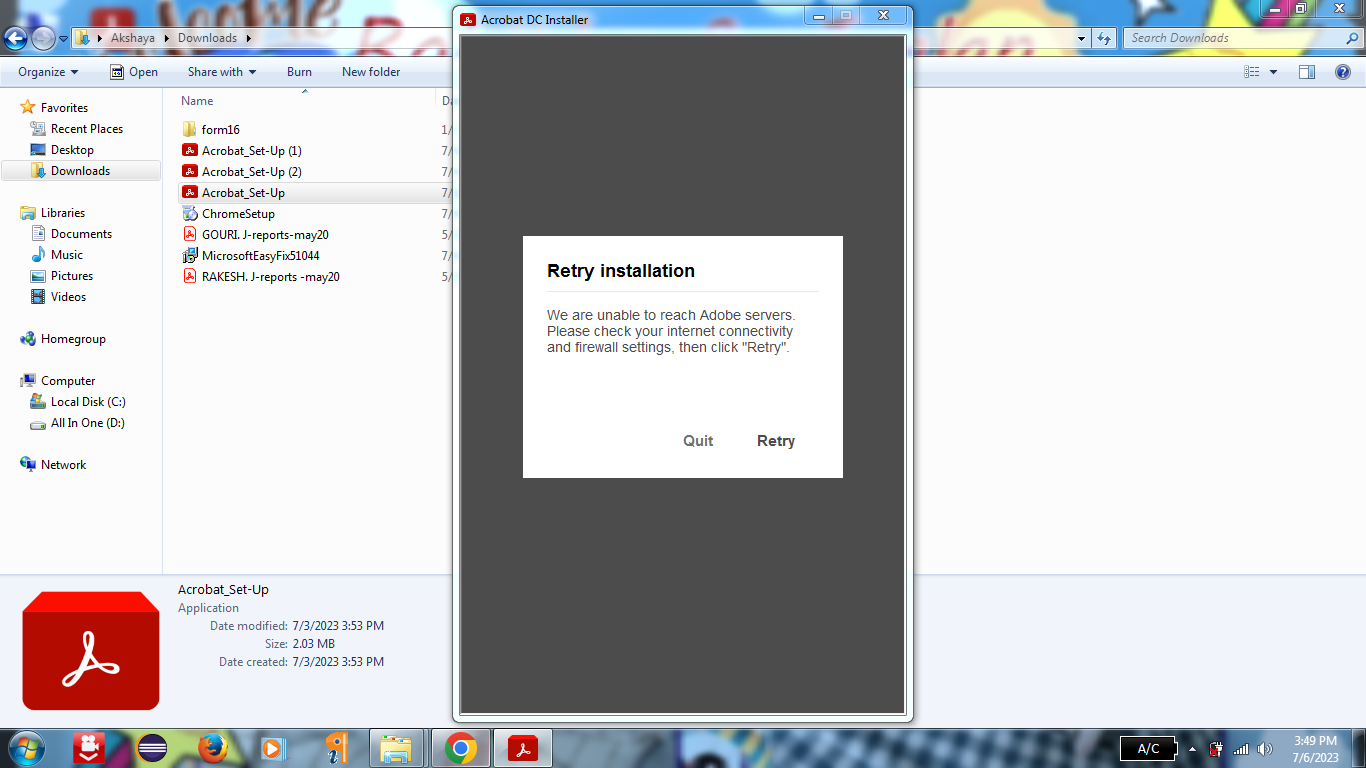Image resolution: width=1366 pixels, height=768 pixels.
Task: Select Desktop in the navigation pane
Action: click(x=72, y=150)
